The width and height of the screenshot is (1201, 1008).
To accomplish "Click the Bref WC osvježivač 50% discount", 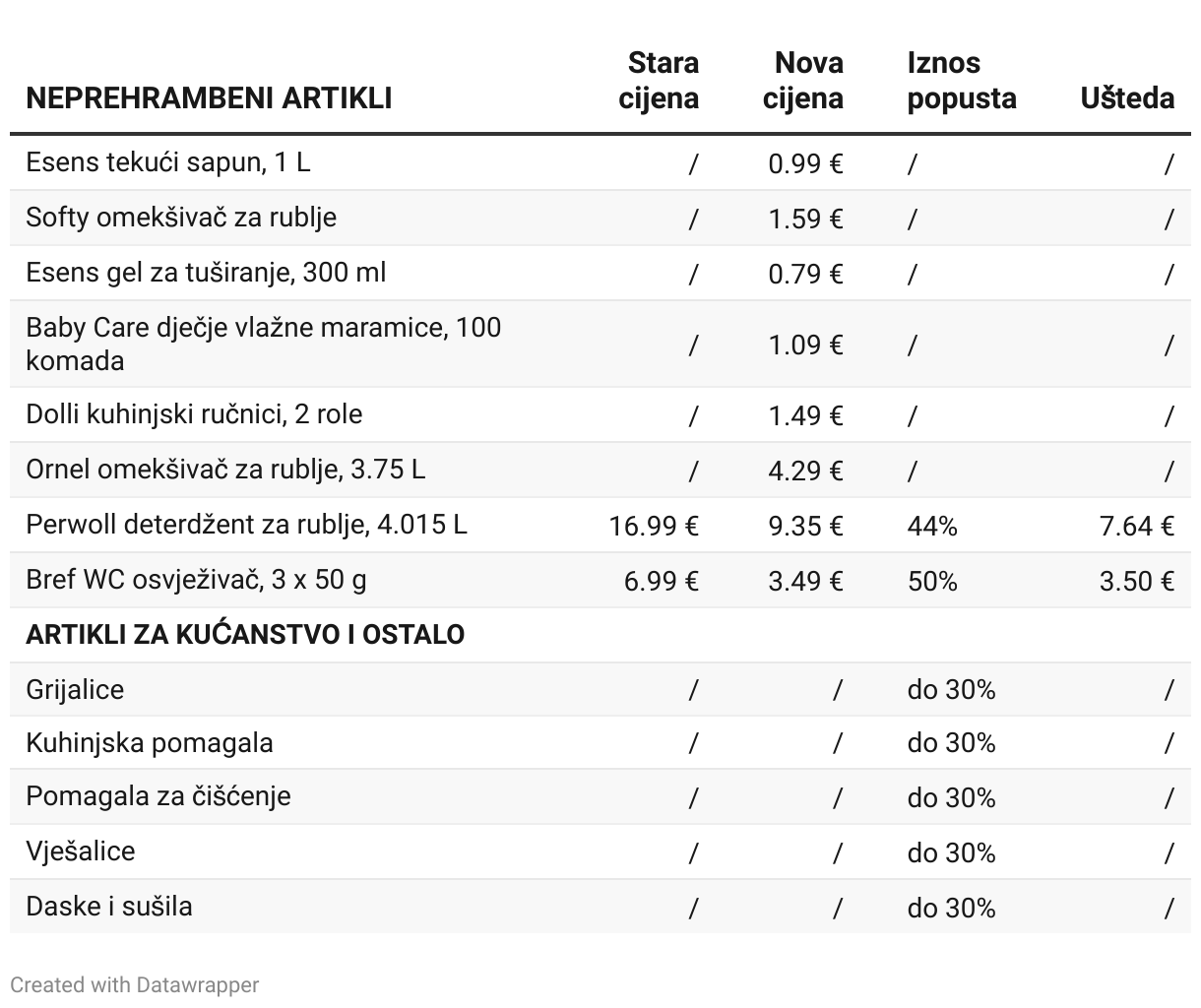I will (932, 581).
